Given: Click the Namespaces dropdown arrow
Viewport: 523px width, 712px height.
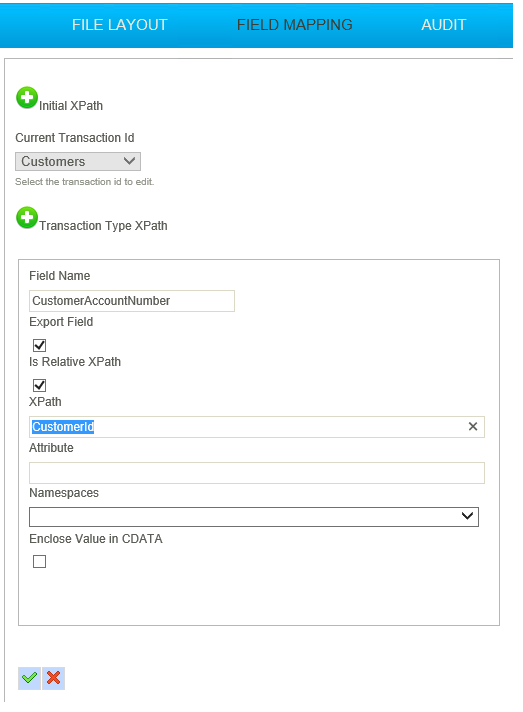Looking at the screenshot, I should (467, 516).
